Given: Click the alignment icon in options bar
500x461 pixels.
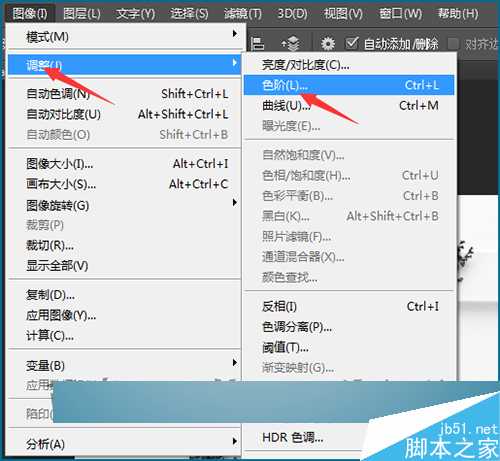Looking at the screenshot, I should pos(257,43).
